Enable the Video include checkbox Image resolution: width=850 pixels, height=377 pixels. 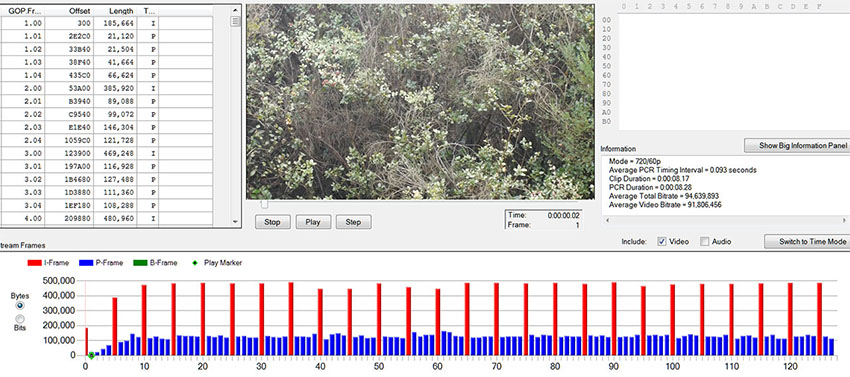[x=661, y=241]
